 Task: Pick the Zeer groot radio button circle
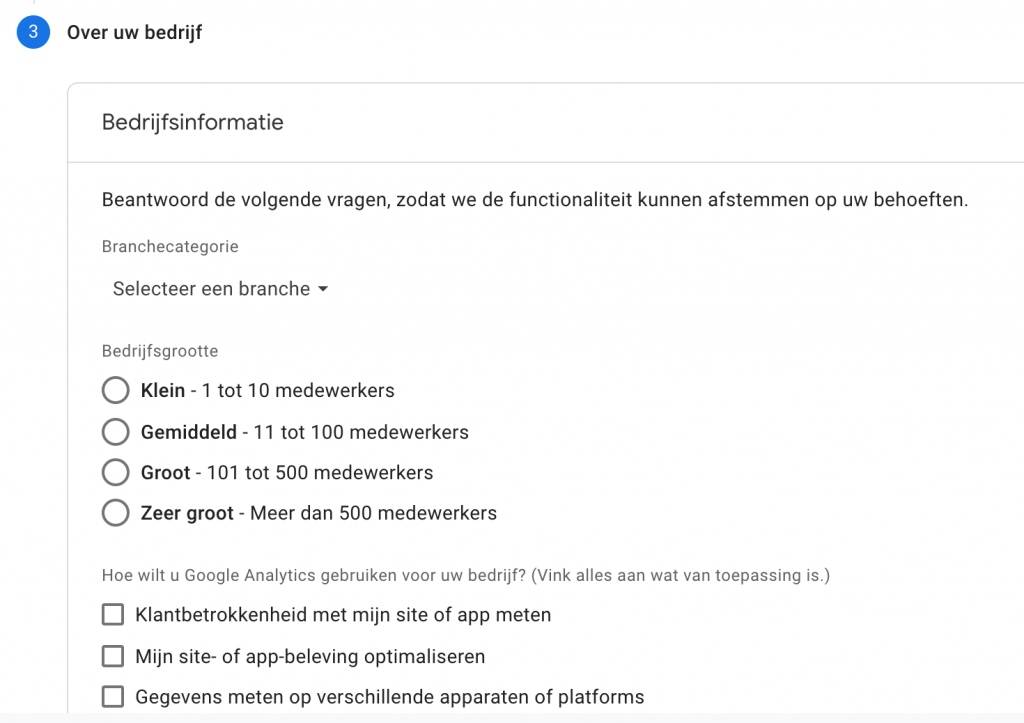pyautogui.click(x=116, y=513)
